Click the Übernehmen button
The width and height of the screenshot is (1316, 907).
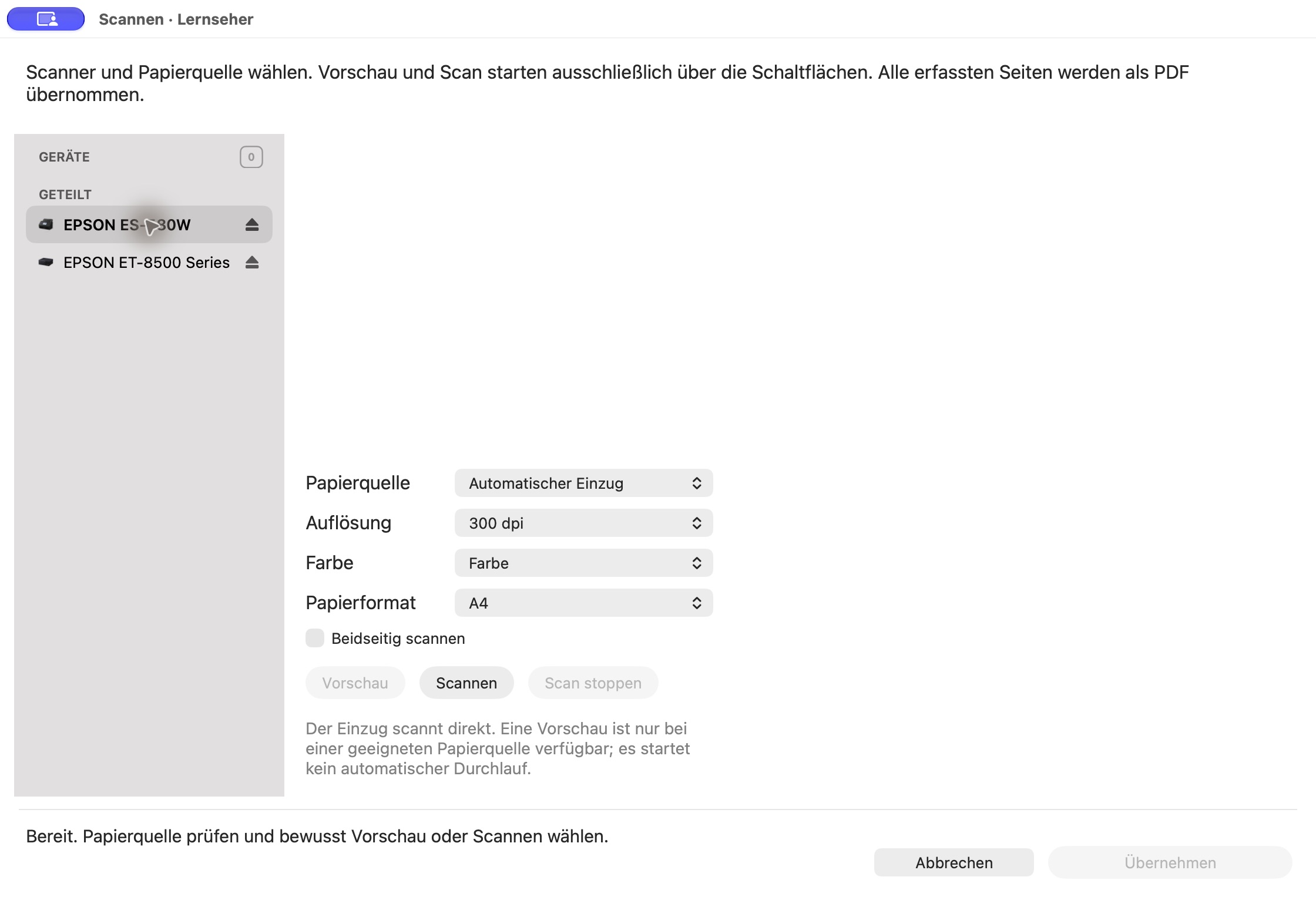[1170, 862]
